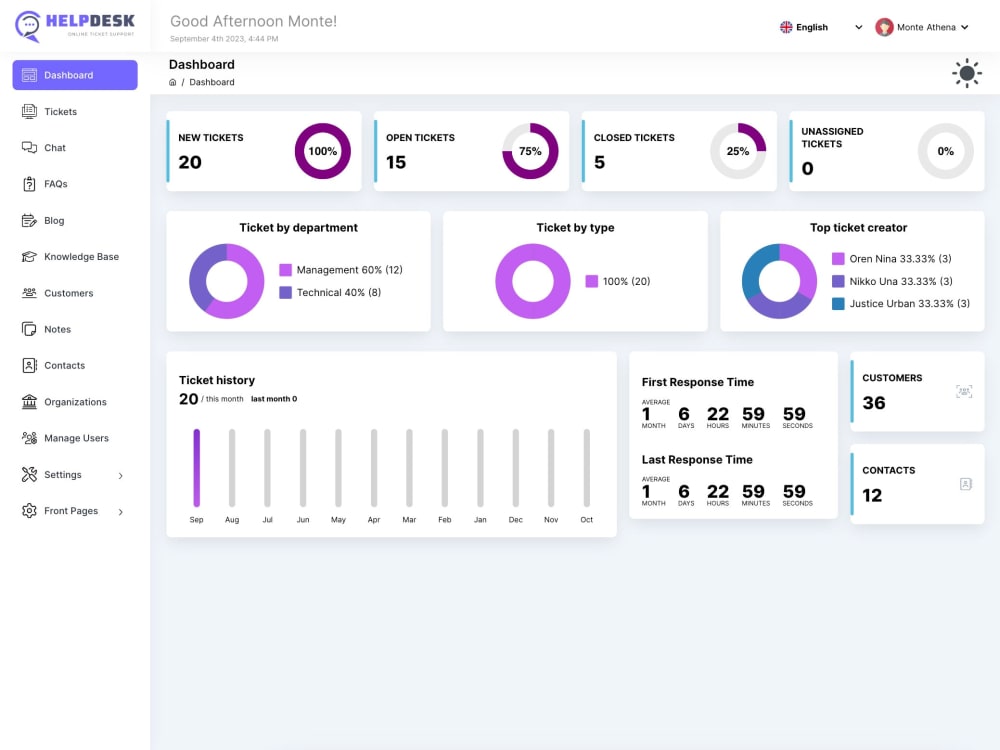Viewport: 1000px width, 750px height.
Task: Click the Ticket by type donut chart
Action: click(x=533, y=281)
